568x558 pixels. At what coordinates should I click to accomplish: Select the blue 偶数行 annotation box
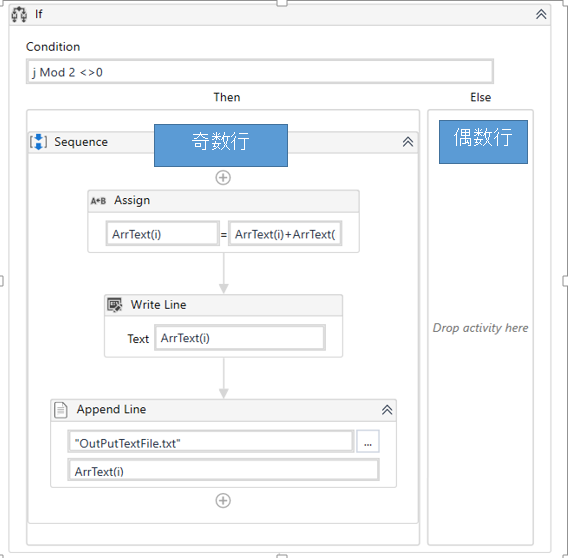[x=483, y=142]
